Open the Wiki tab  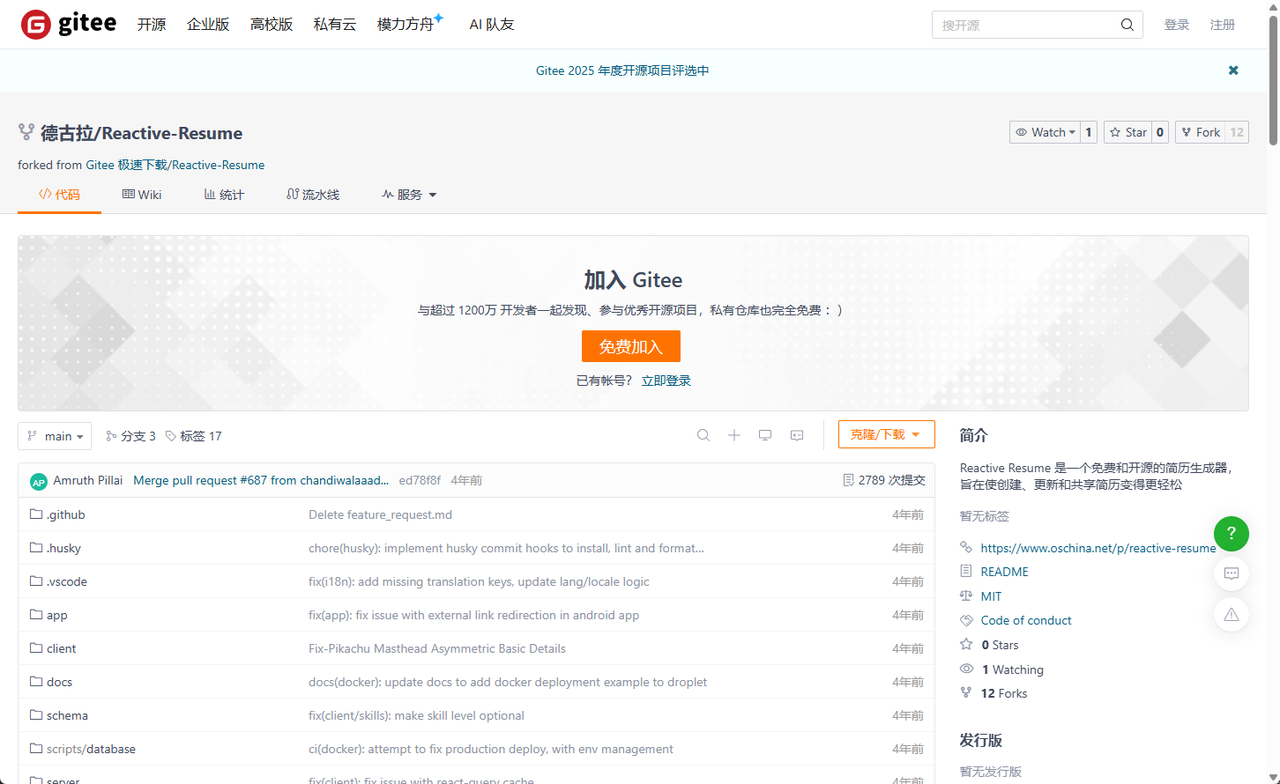click(x=142, y=194)
